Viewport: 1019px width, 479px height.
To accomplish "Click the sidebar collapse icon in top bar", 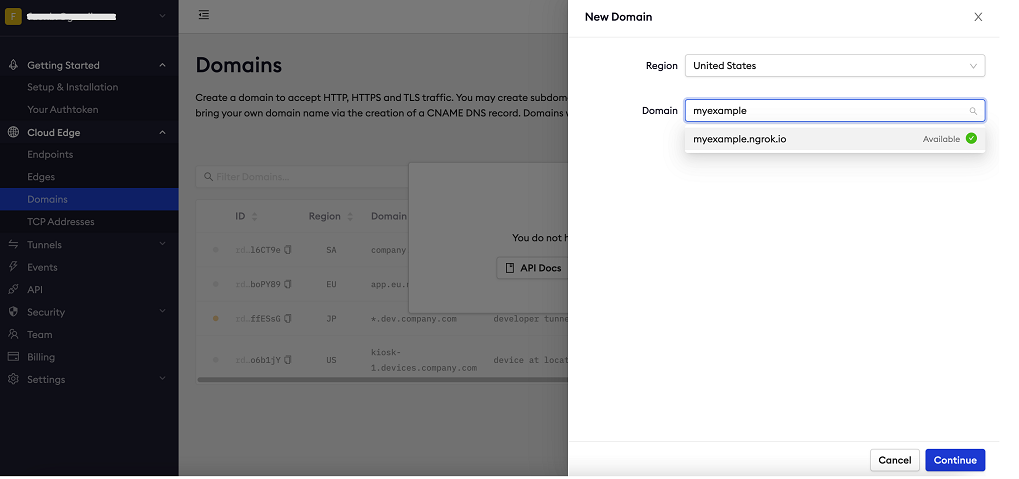I will click(203, 14).
